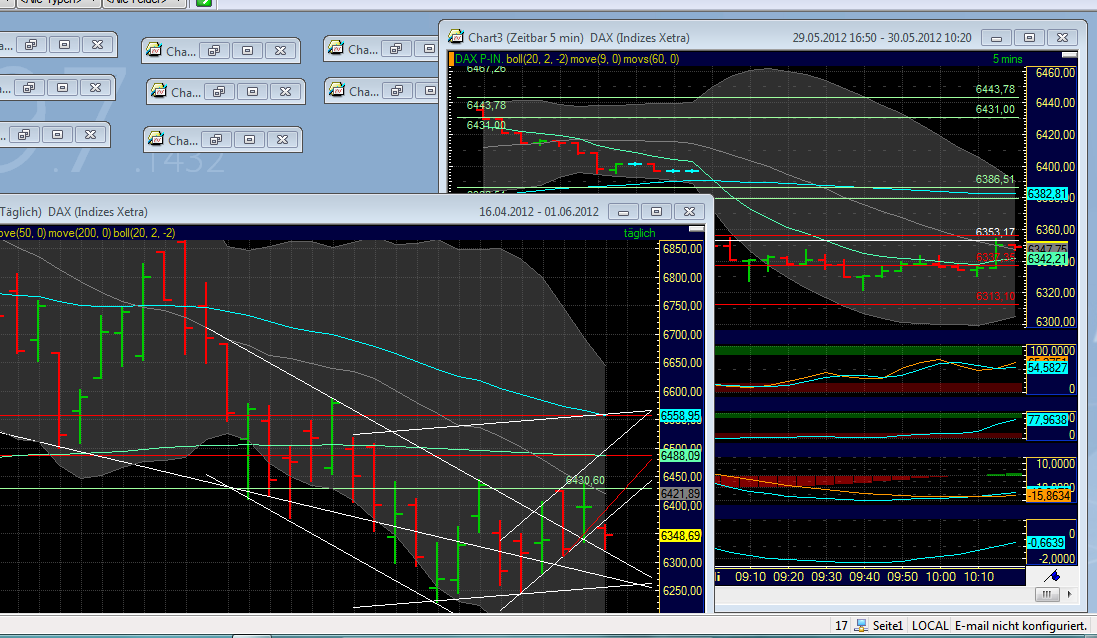Click the blue pin icon below the time axis

click(x=1053, y=577)
